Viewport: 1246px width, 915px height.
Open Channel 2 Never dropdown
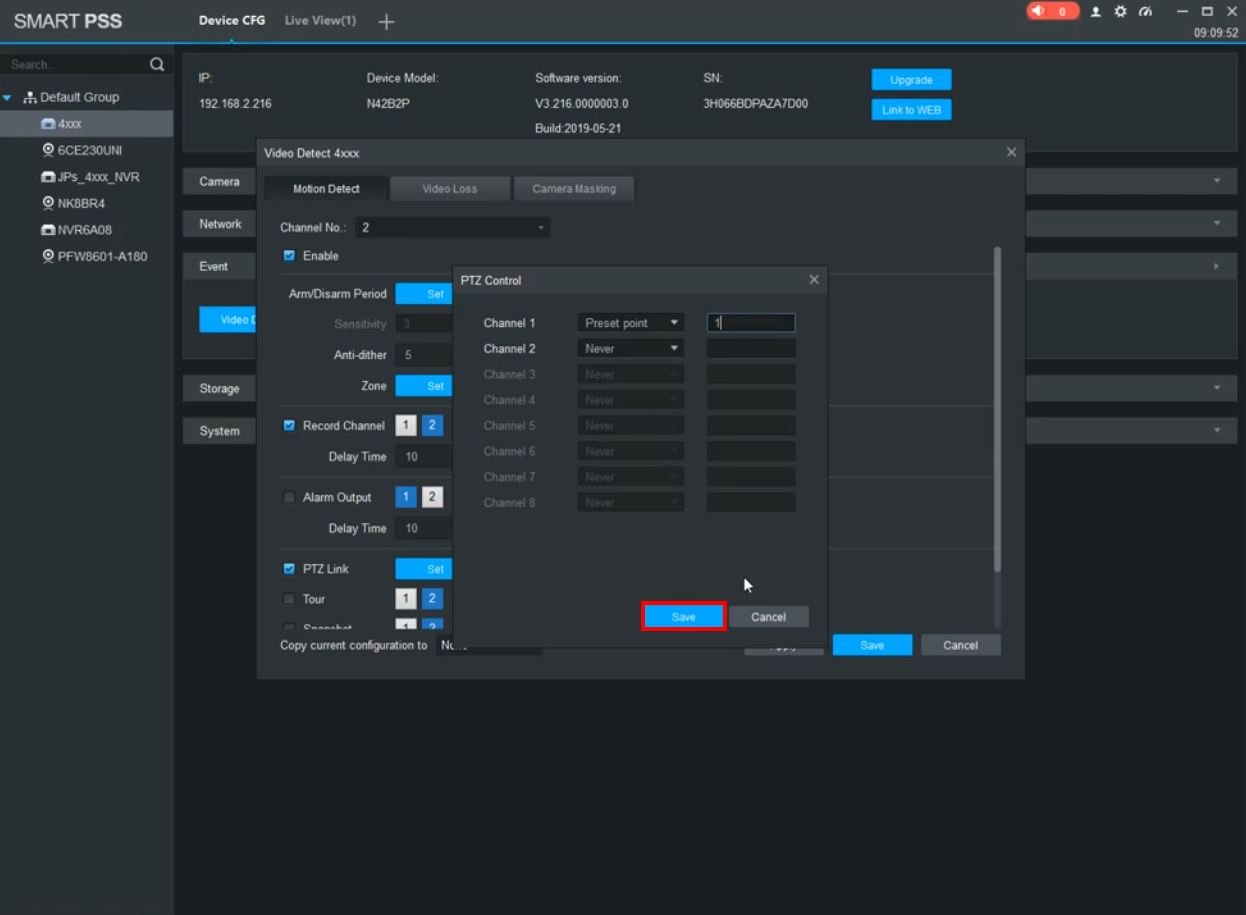point(631,349)
